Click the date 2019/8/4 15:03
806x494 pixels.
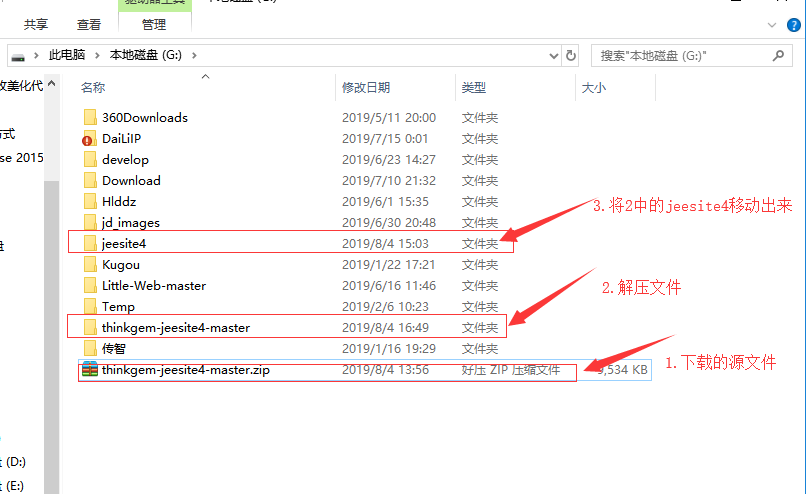[x=385, y=243]
